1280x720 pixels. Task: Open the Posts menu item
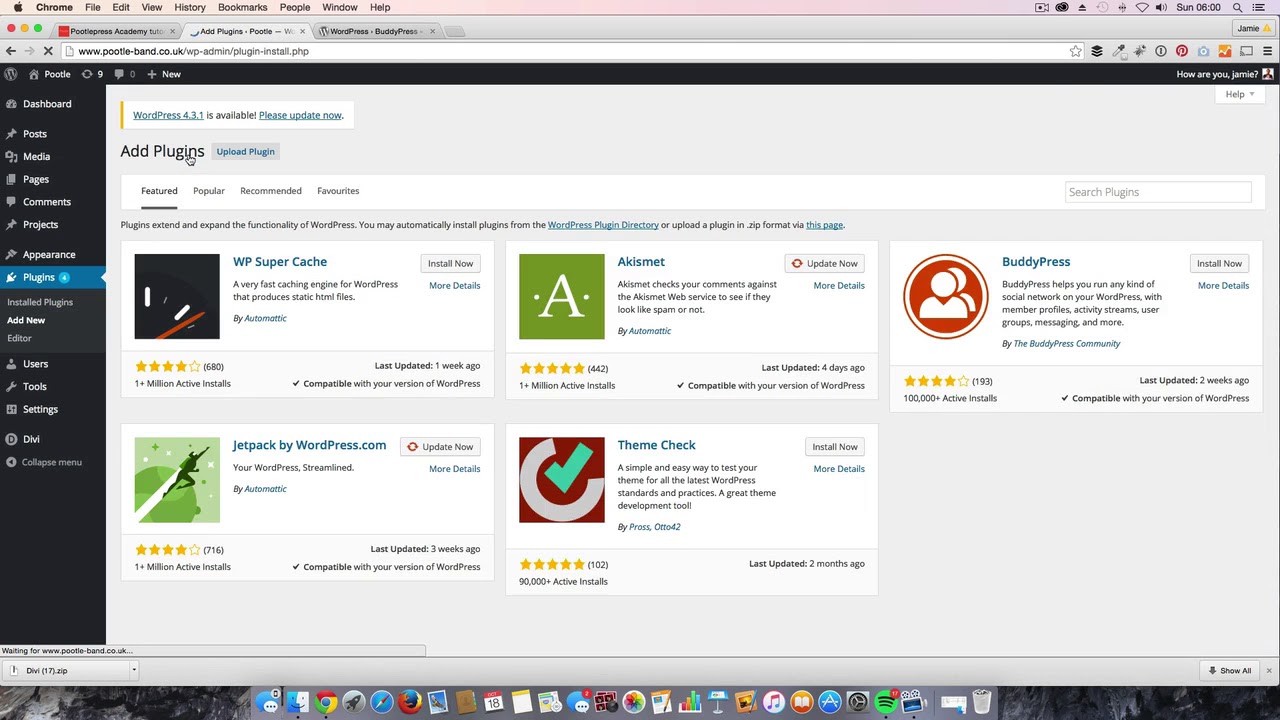point(35,134)
